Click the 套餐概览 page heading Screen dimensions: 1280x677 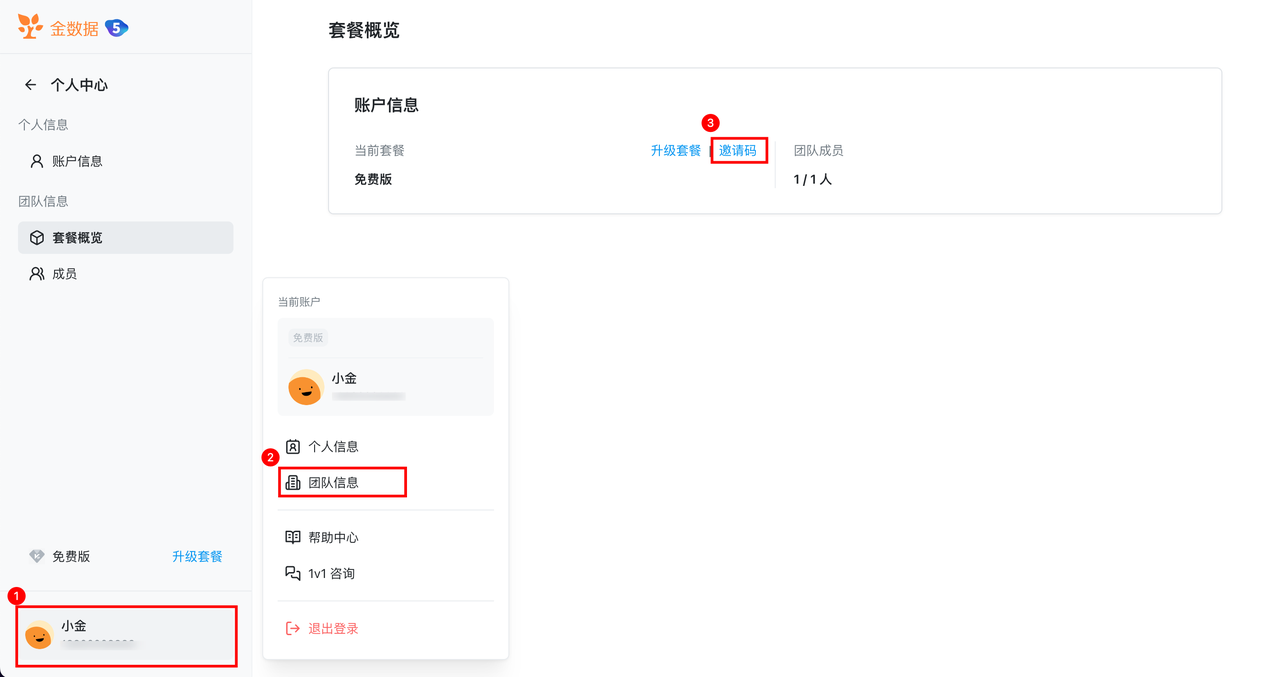(364, 30)
